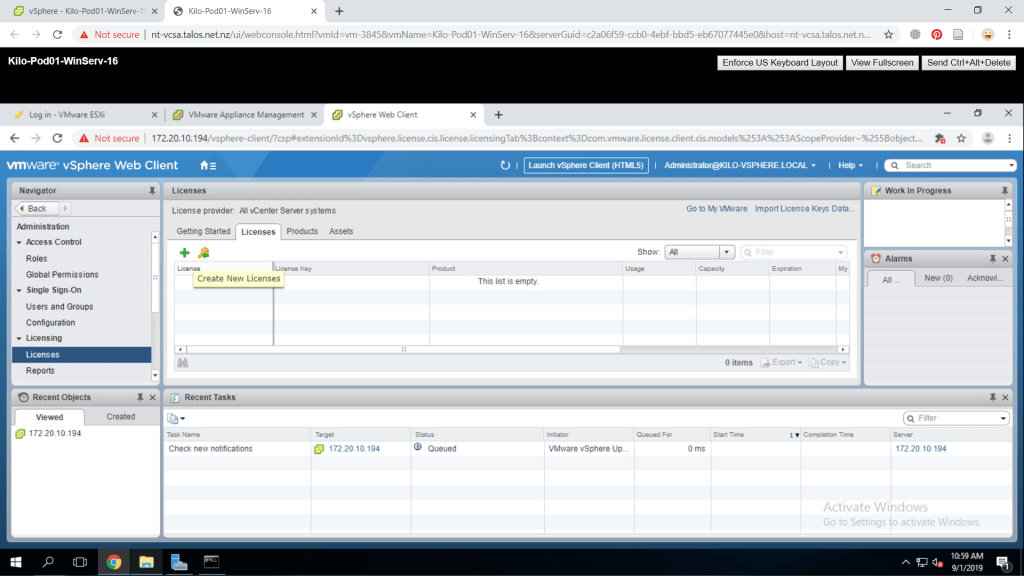Click the key icon beside the green plus
Screen dimensions: 1024x576
(203, 253)
